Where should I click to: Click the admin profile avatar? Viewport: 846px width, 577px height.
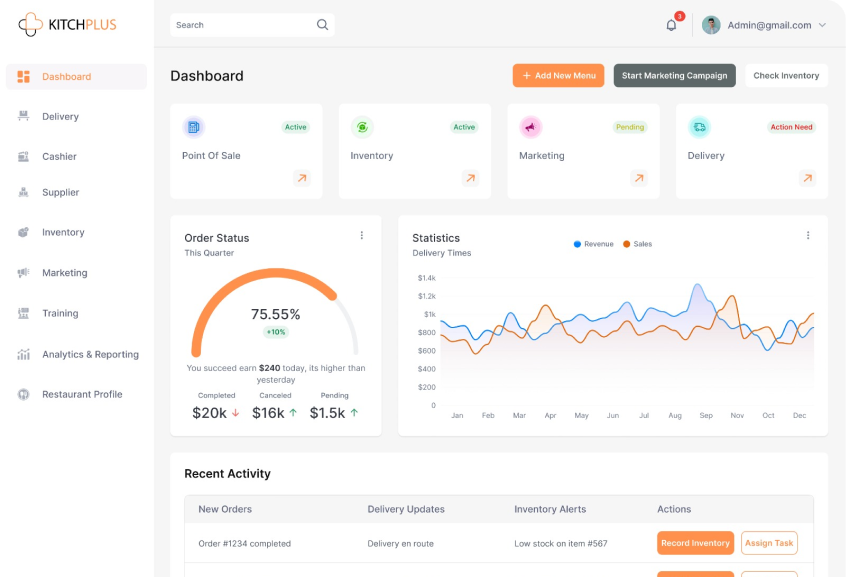711,25
